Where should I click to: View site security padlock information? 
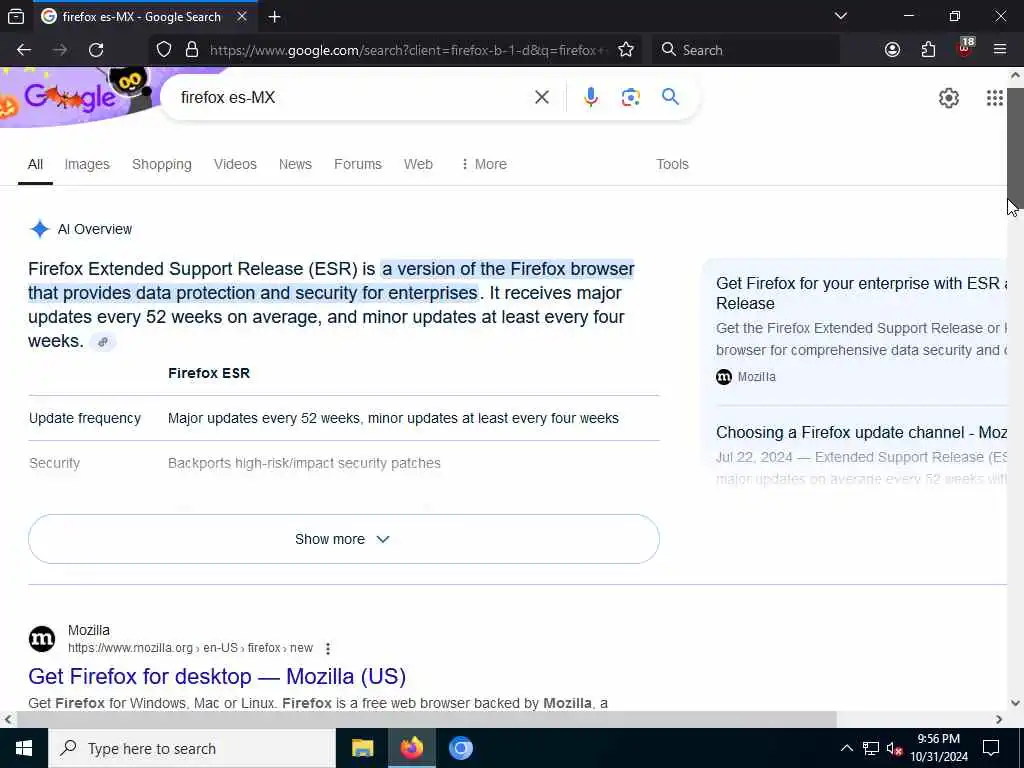point(192,50)
